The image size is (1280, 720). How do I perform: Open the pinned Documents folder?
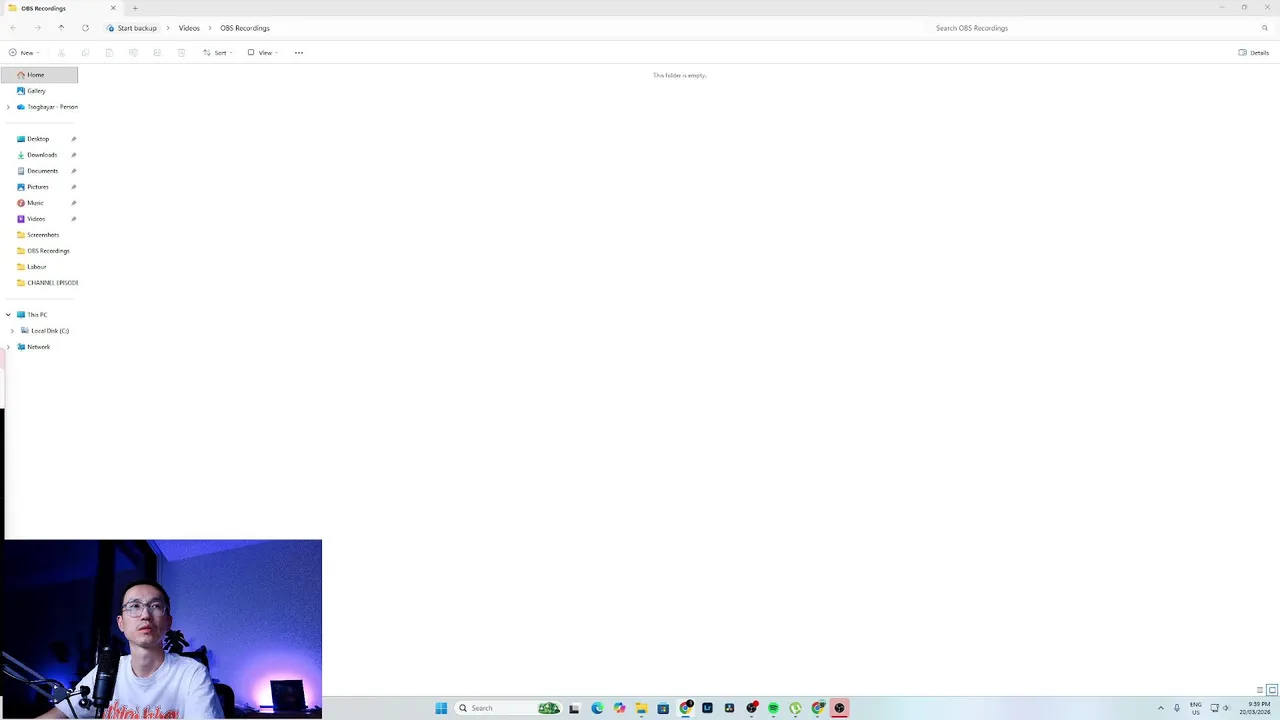pyautogui.click(x=39, y=171)
